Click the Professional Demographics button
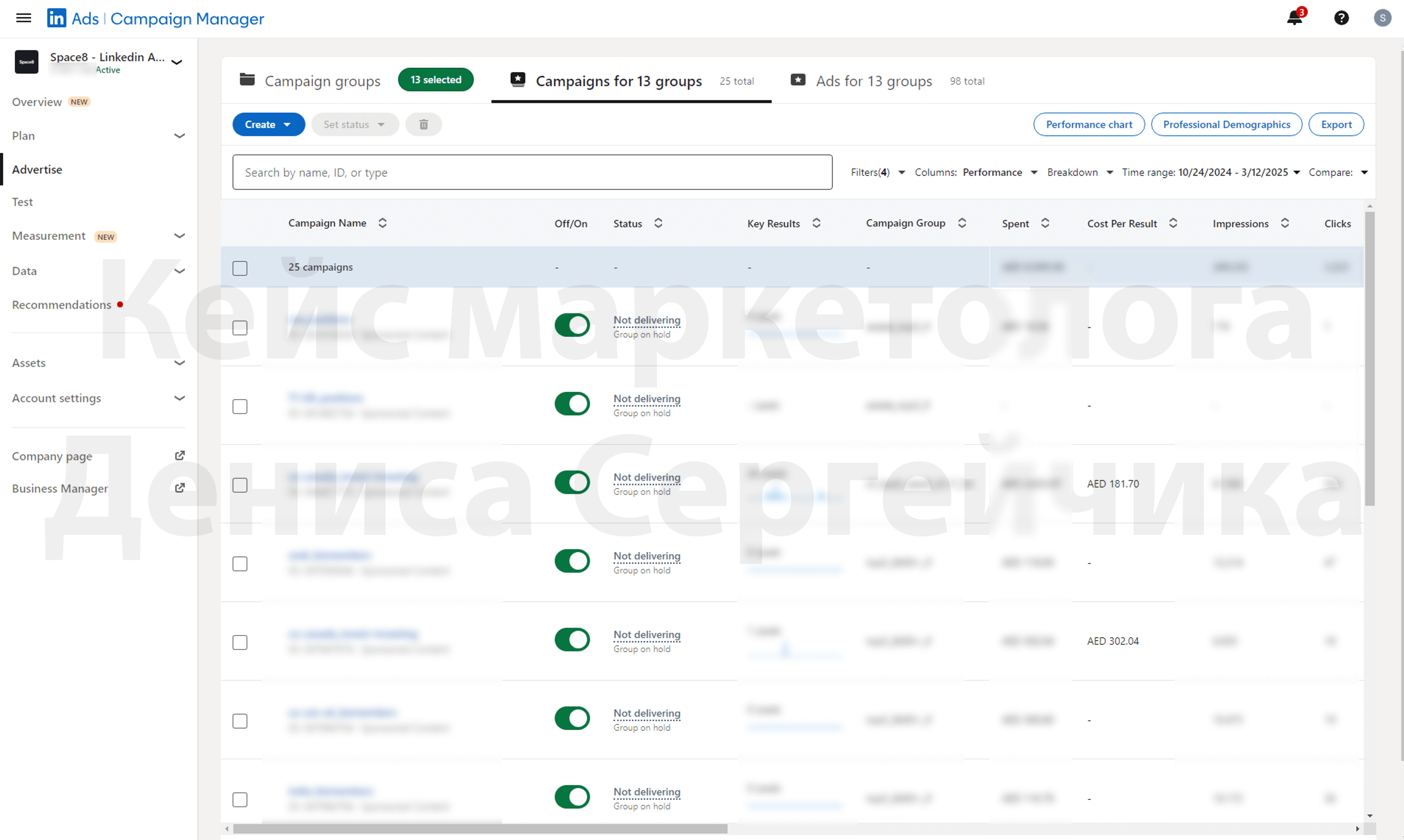This screenshot has width=1404, height=840. point(1226,125)
